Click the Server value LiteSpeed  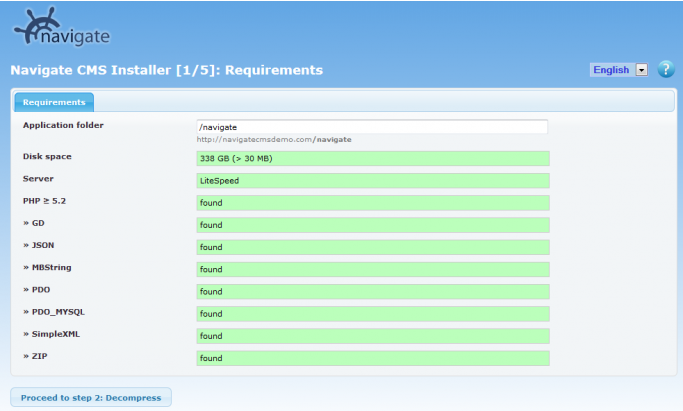tap(373, 181)
